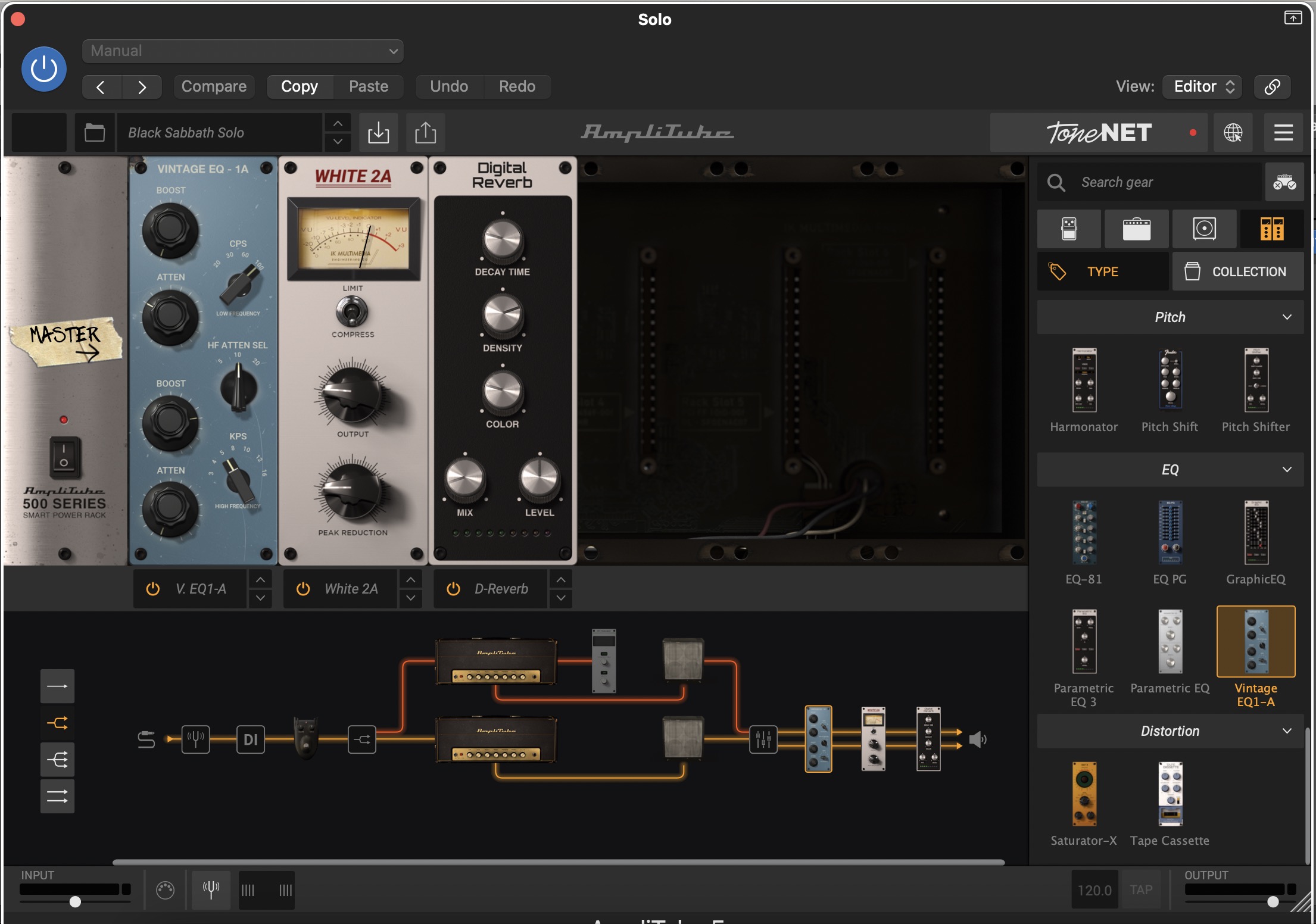Open the preset folder browser icon
Viewport: 1316px width, 924px height.
(x=95, y=132)
